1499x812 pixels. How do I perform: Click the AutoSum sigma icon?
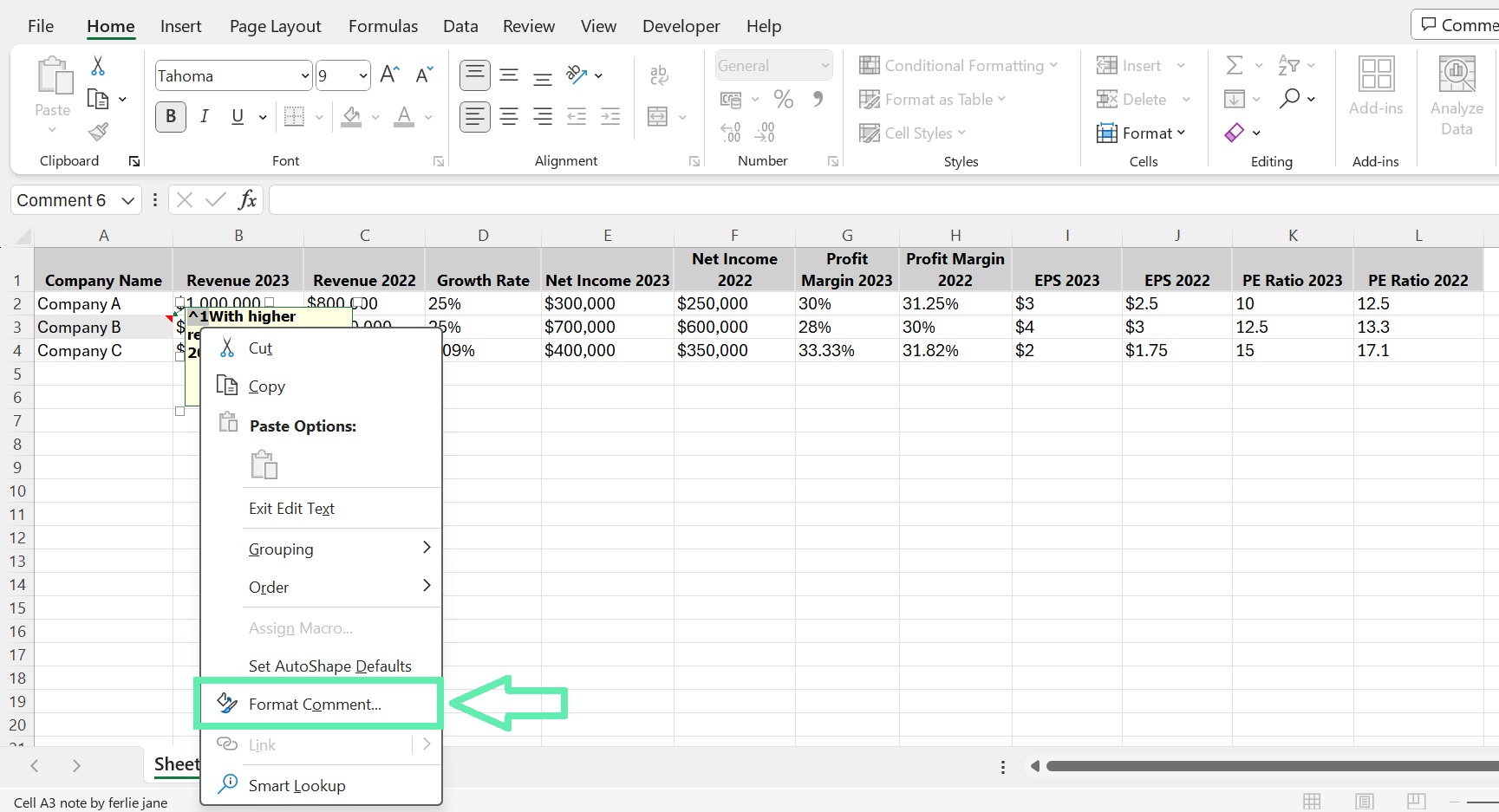point(1235,65)
